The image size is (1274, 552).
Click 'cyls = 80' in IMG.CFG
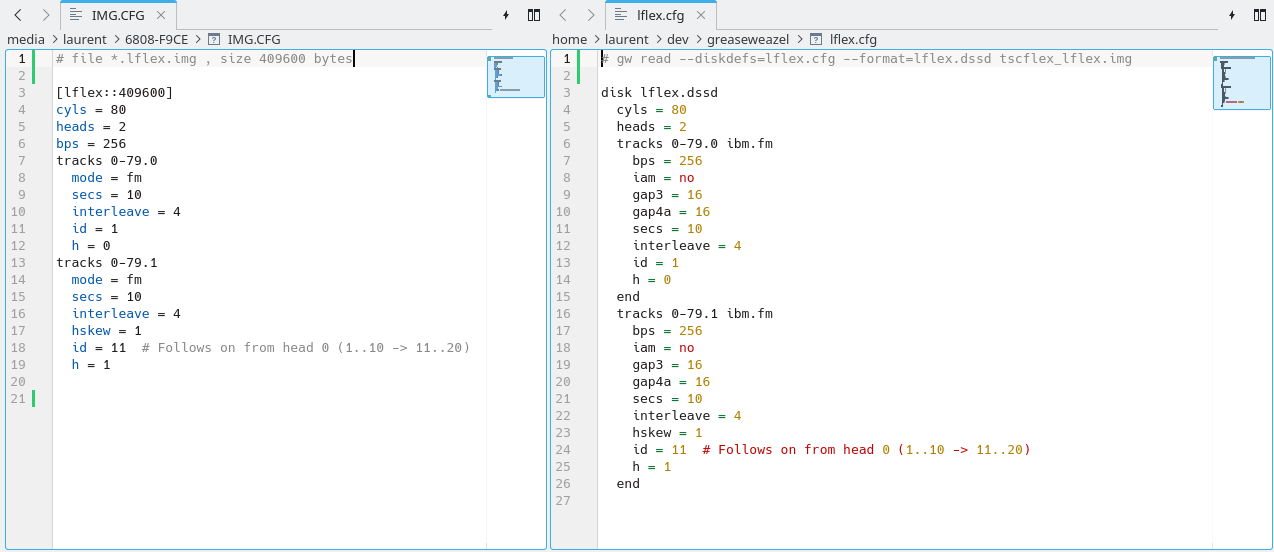[91, 110]
